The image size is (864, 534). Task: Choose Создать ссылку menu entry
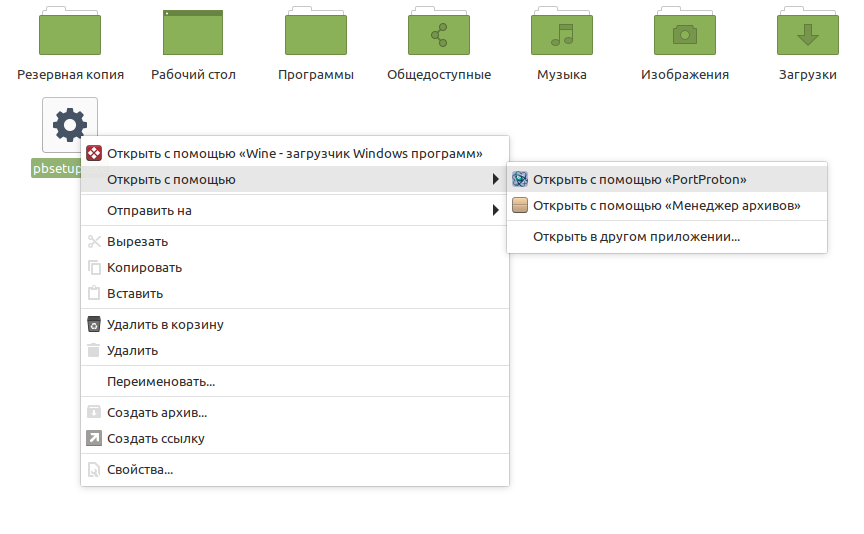(295, 438)
